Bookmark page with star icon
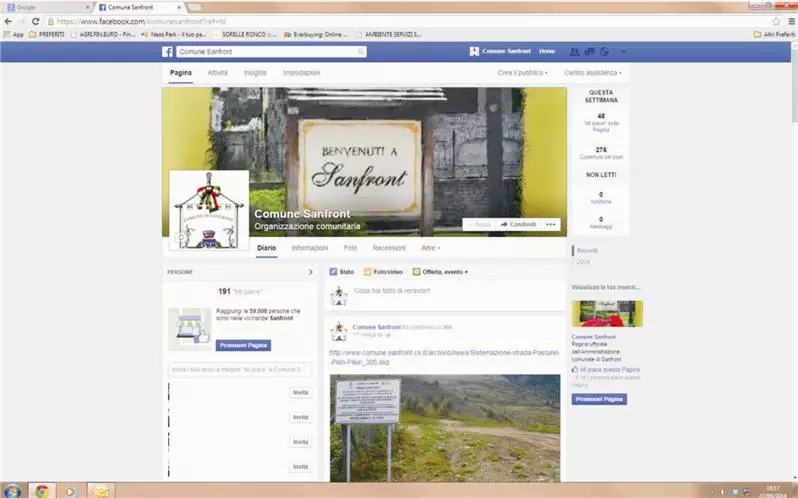This screenshot has height=498, width=798. point(776,20)
